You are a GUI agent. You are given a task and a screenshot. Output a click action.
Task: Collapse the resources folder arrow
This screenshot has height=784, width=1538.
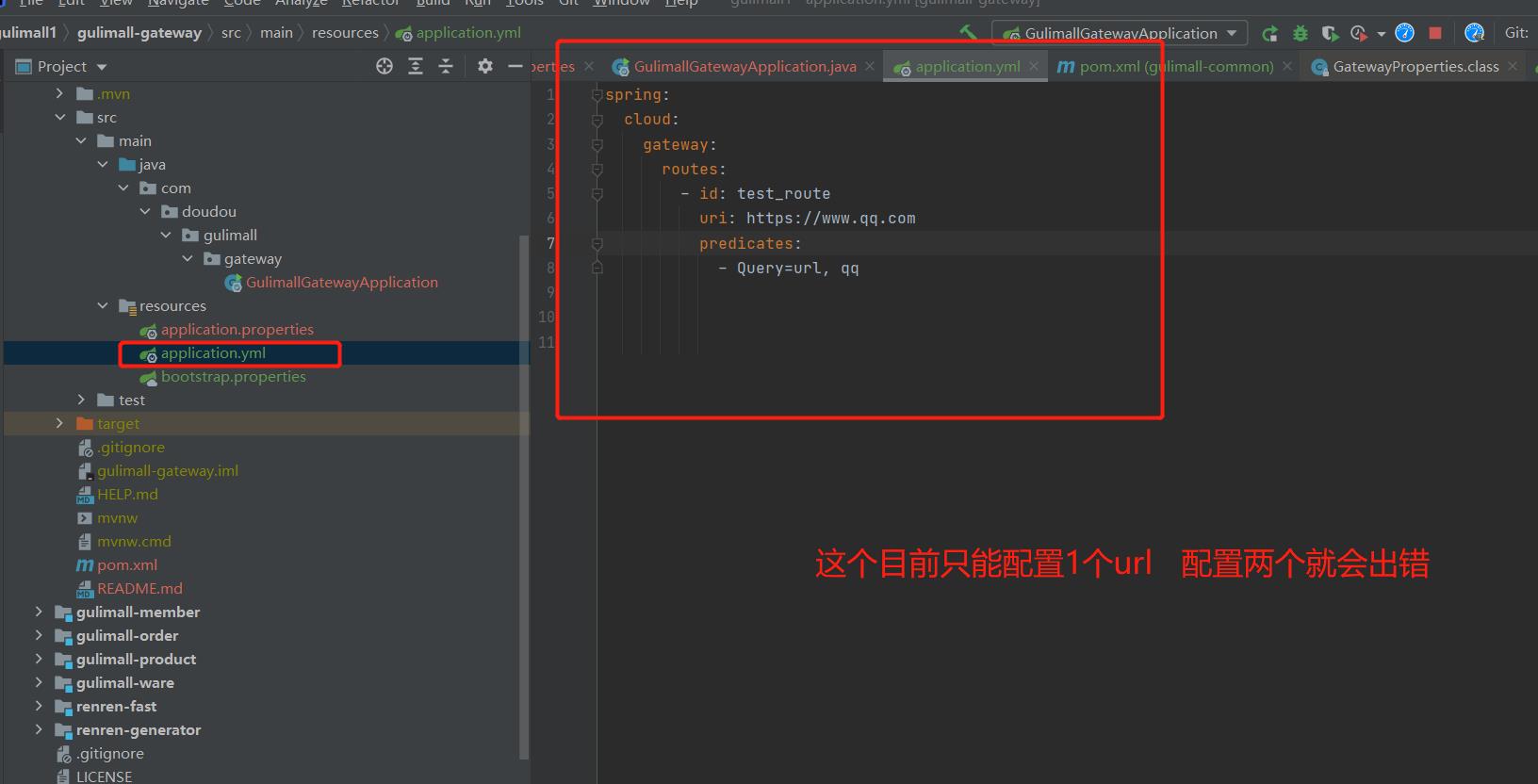[102, 305]
